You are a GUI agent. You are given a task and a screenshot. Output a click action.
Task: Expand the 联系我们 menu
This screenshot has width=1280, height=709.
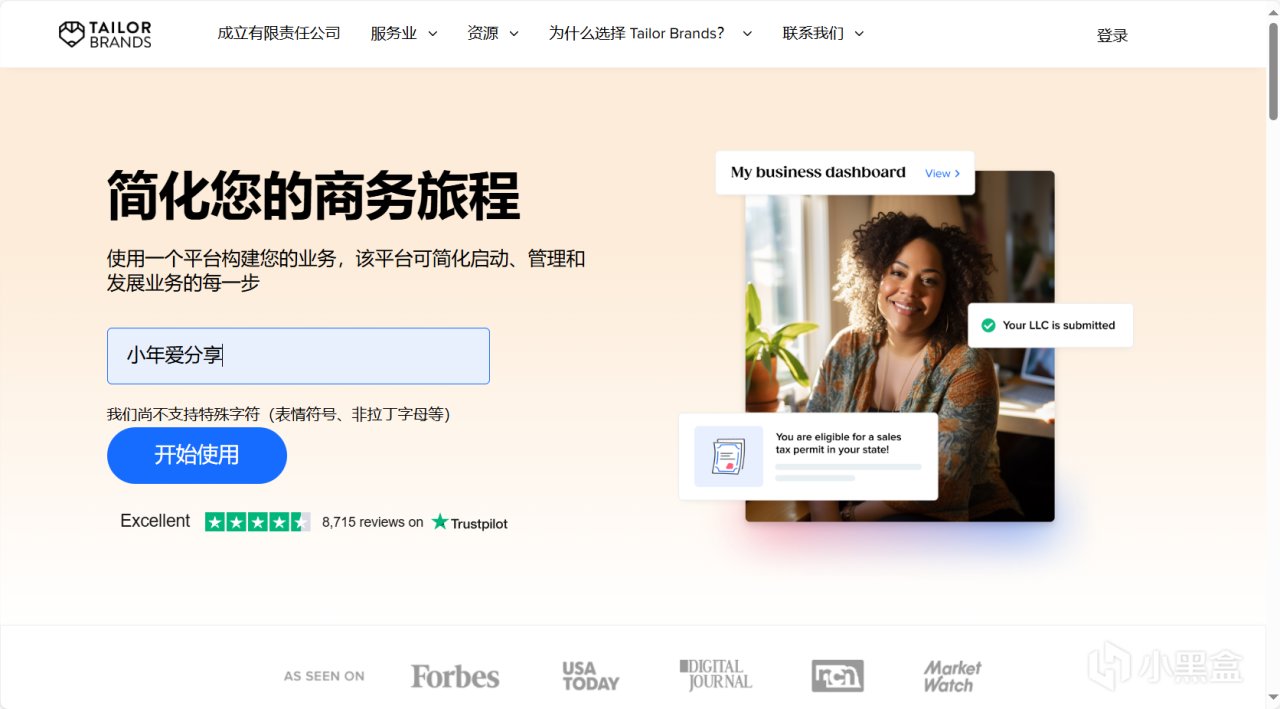click(x=823, y=33)
